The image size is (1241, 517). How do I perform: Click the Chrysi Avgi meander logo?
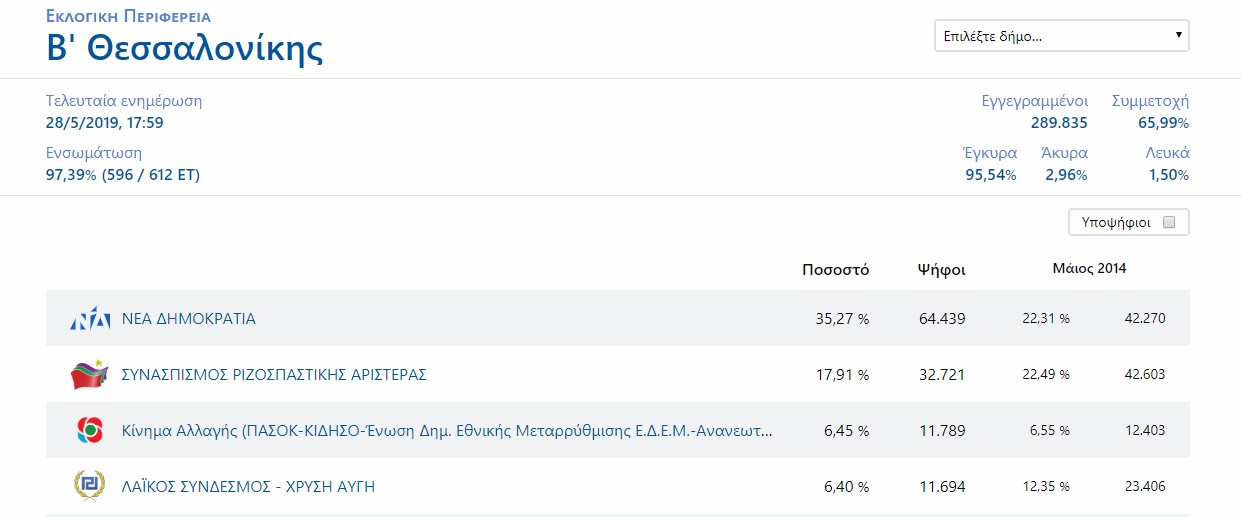tap(90, 487)
